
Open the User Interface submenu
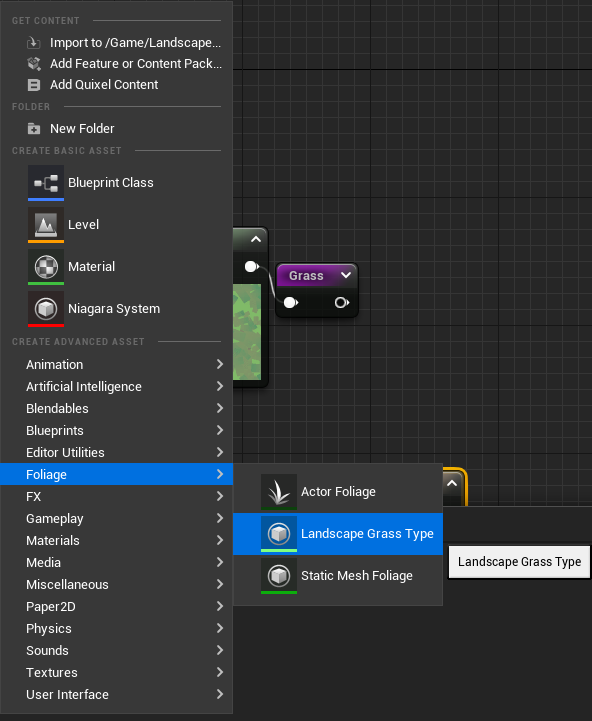[x=116, y=695]
